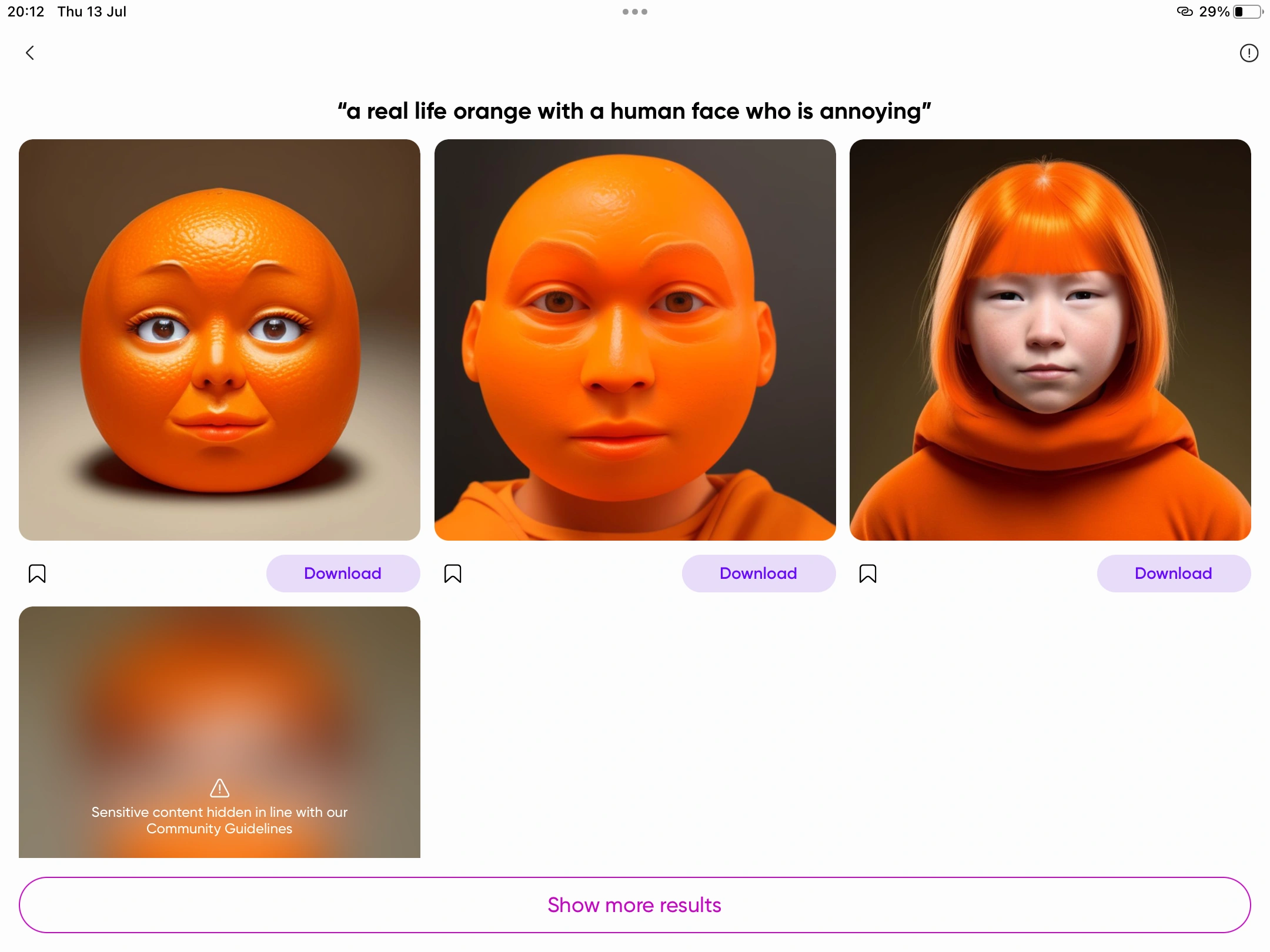Download the orange with human face image

[343, 573]
